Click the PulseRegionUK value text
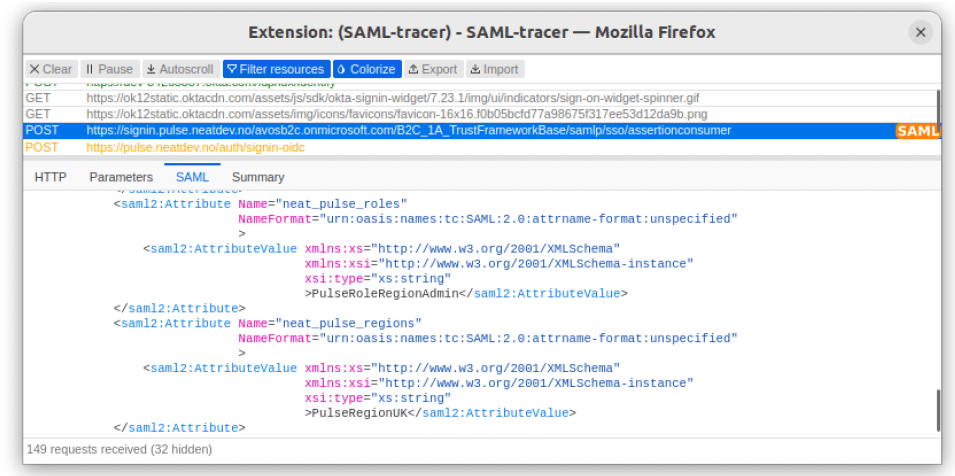Screen dimensions: 955x476 click(x=359, y=413)
